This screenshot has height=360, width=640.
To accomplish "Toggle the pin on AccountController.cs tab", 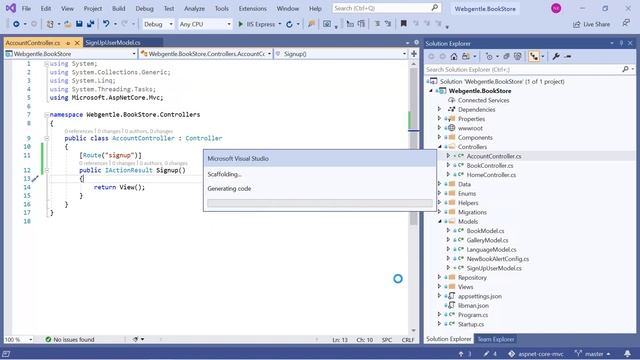I will click(x=68, y=43).
